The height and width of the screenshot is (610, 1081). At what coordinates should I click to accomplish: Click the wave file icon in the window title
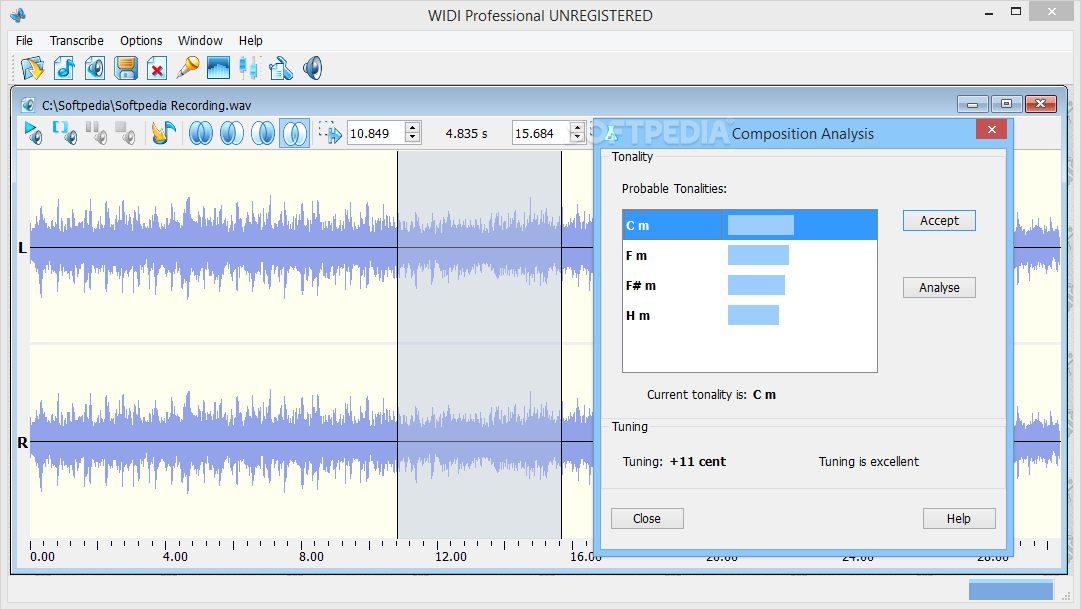pos(28,105)
